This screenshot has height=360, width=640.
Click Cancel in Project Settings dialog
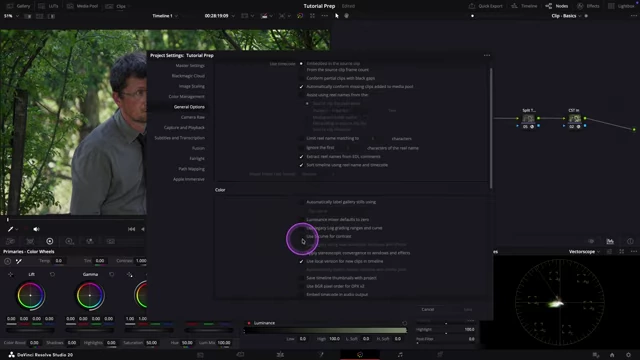click(428, 309)
